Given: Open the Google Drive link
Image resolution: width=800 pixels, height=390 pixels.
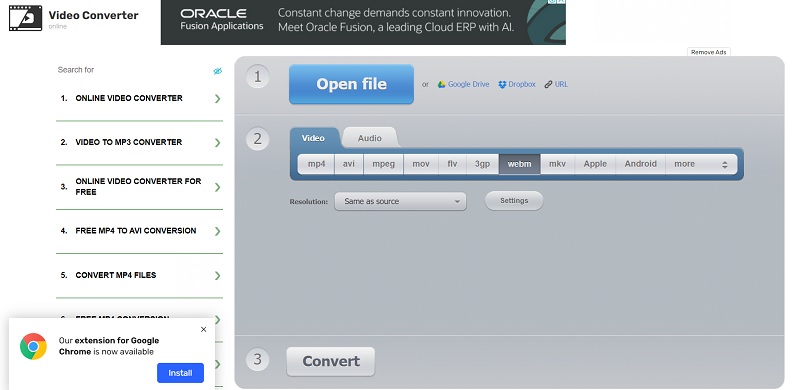Looking at the screenshot, I should tap(468, 85).
